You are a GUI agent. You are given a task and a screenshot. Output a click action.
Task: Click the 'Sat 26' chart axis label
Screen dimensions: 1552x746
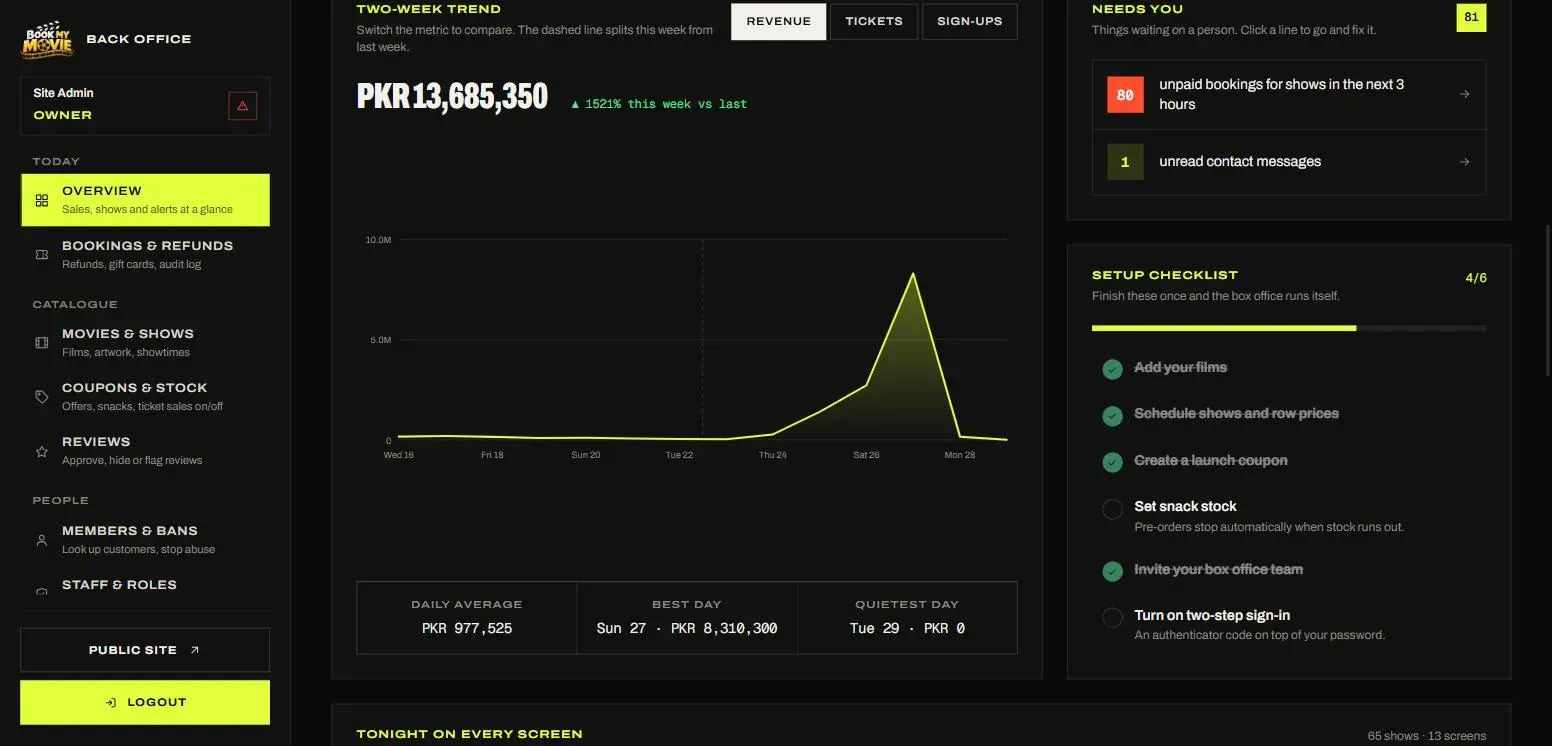coord(866,455)
